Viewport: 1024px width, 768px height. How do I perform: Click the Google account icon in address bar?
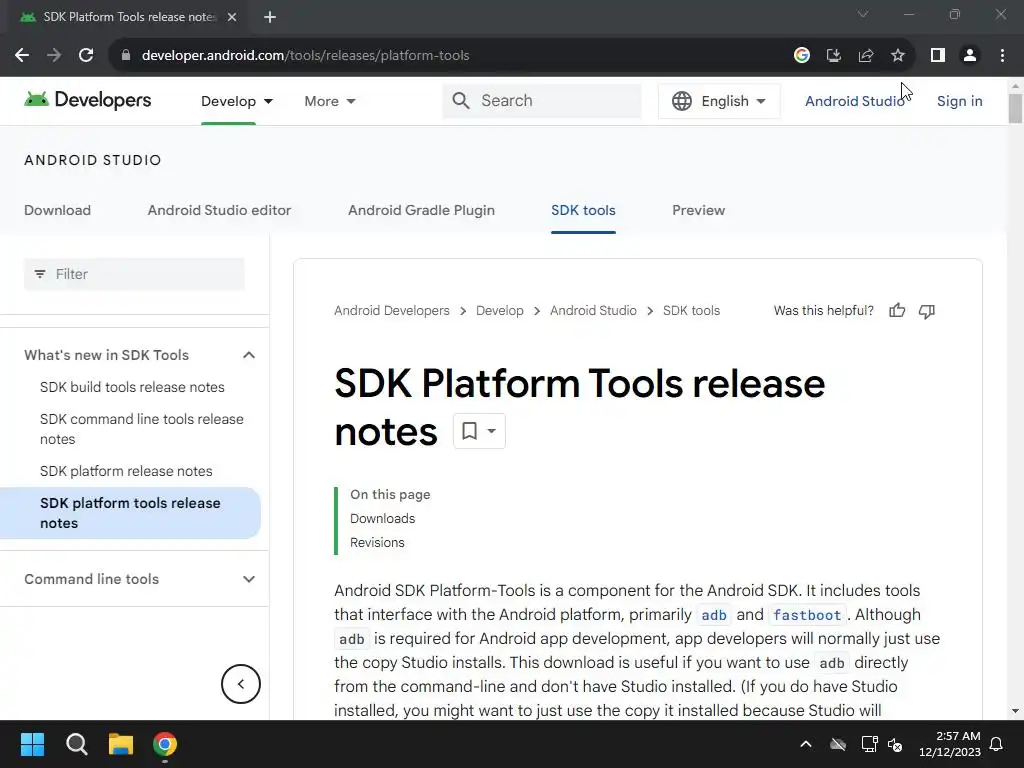[x=802, y=55]
